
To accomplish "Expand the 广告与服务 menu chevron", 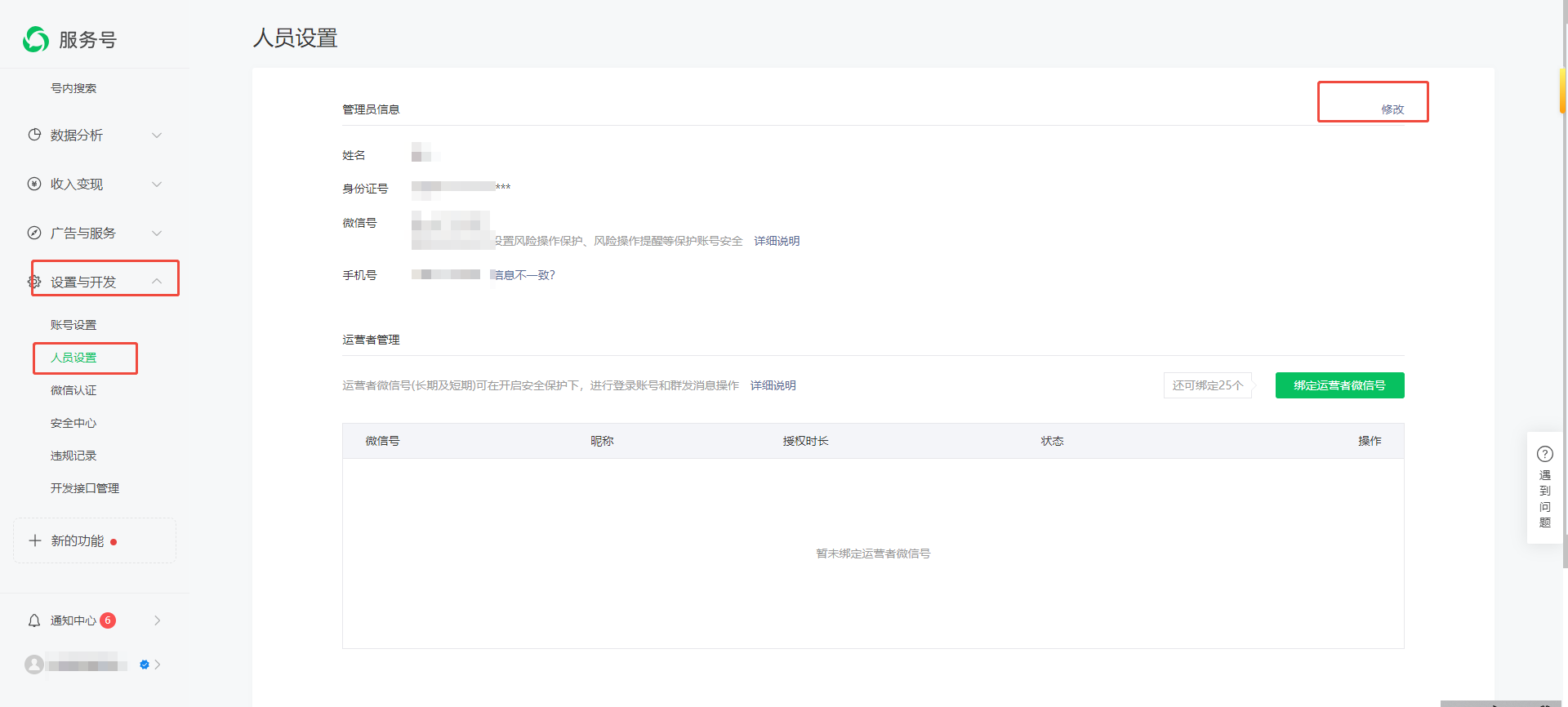I will click(x=157, y=233).
